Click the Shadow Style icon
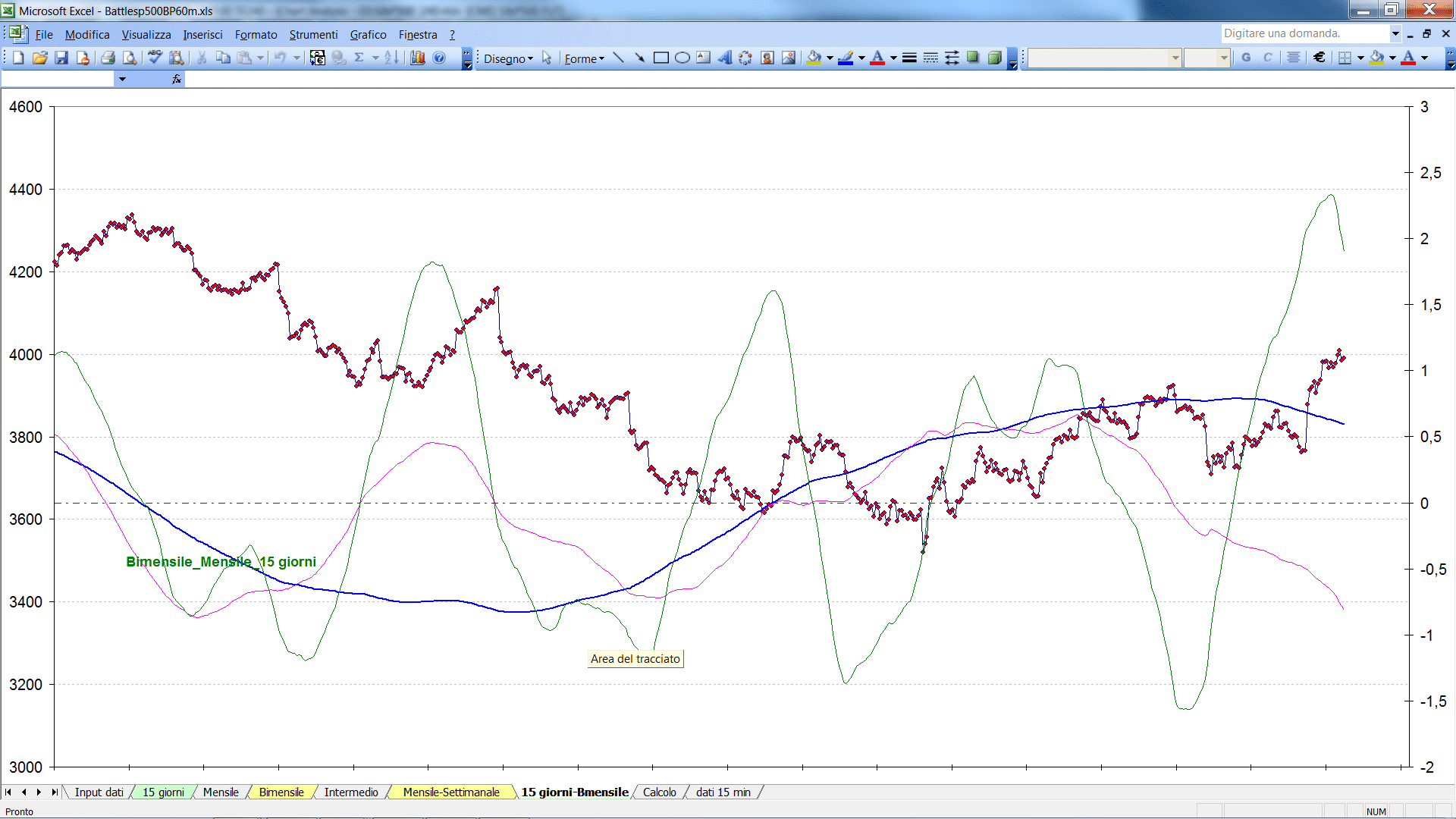This screenshot has height=819, width=1456. (x=973, y=58)
